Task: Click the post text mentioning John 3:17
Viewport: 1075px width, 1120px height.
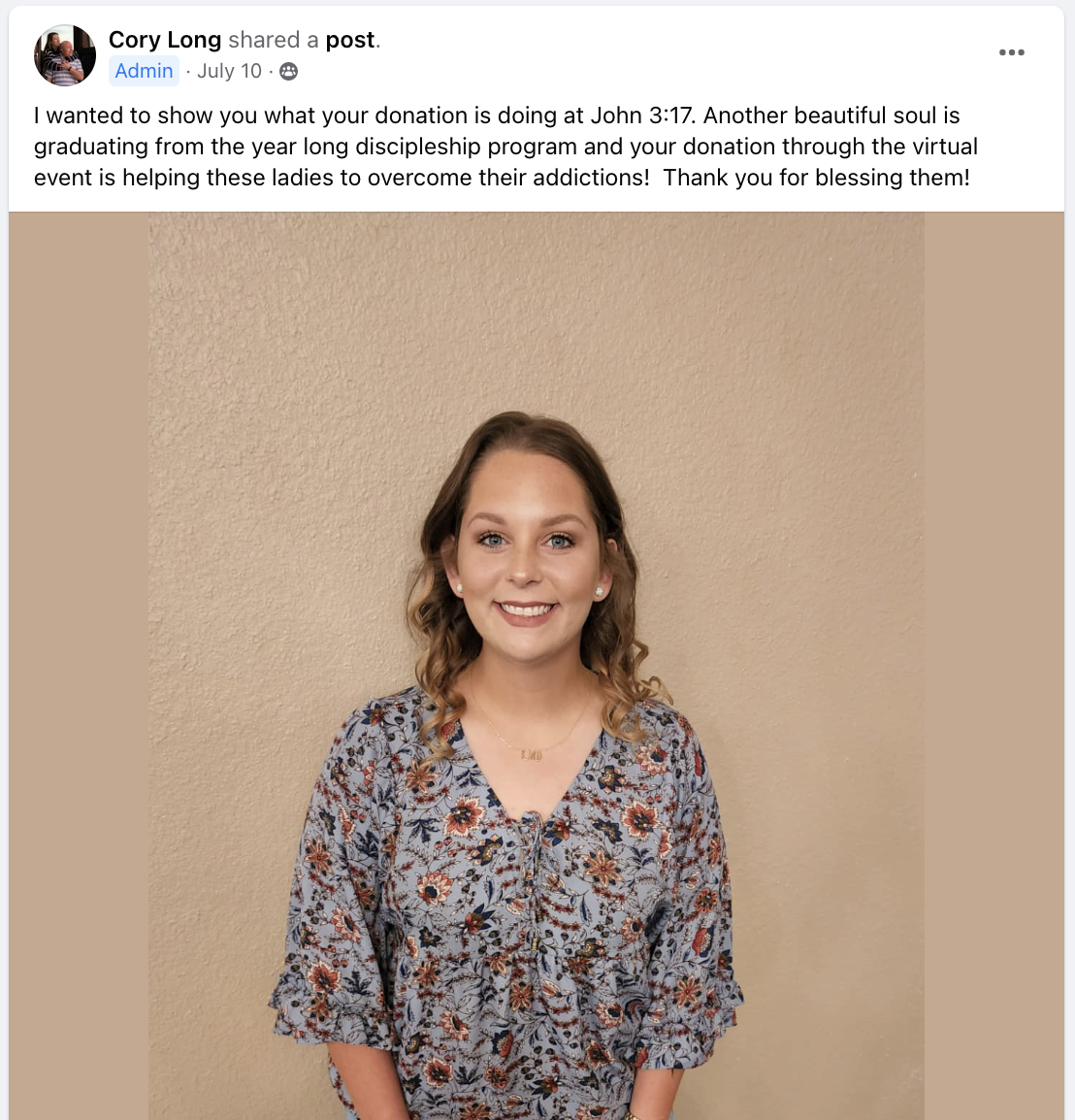Action: point(505,147)
